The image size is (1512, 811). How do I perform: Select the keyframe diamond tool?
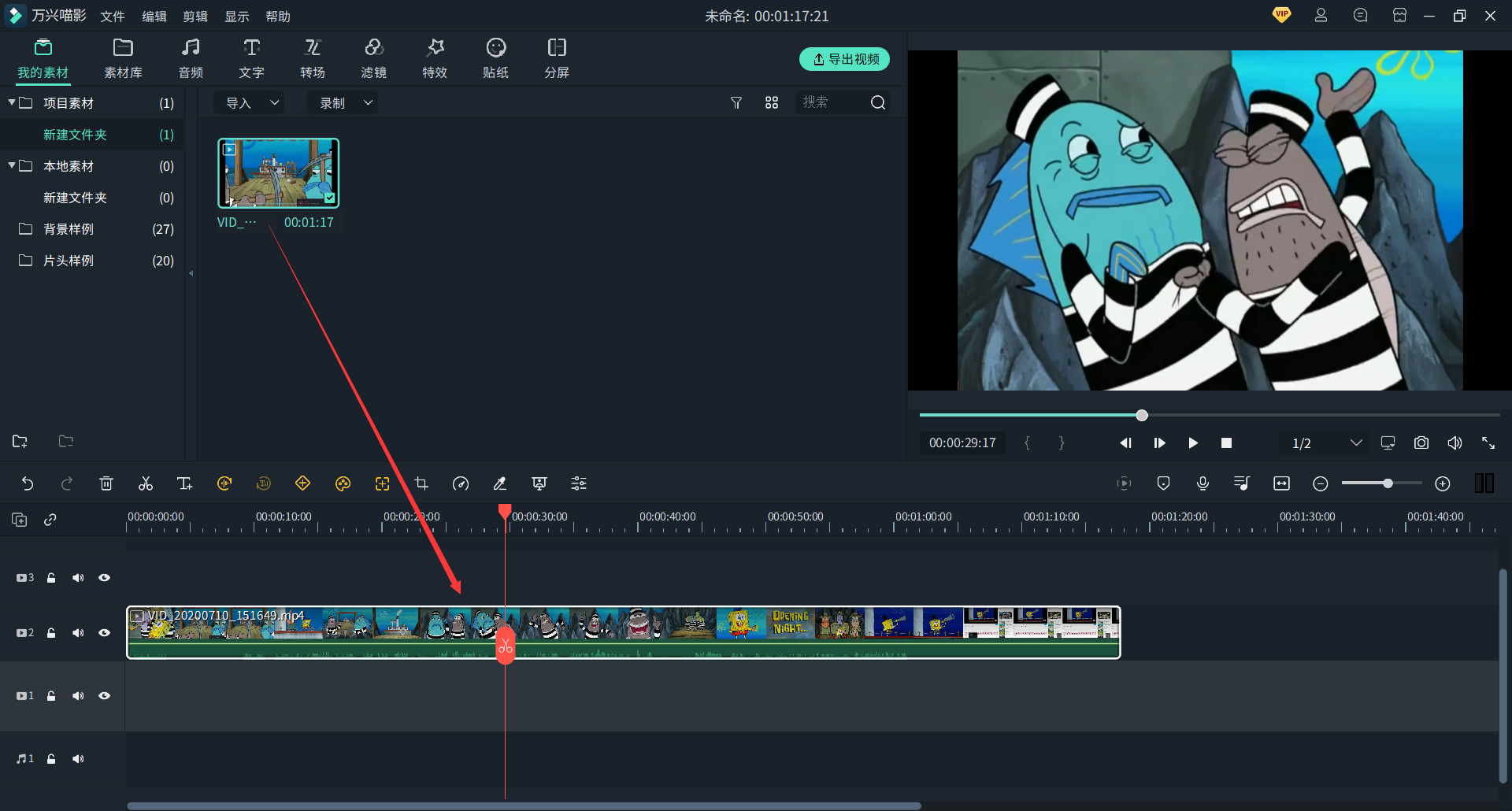click(303, 483)
